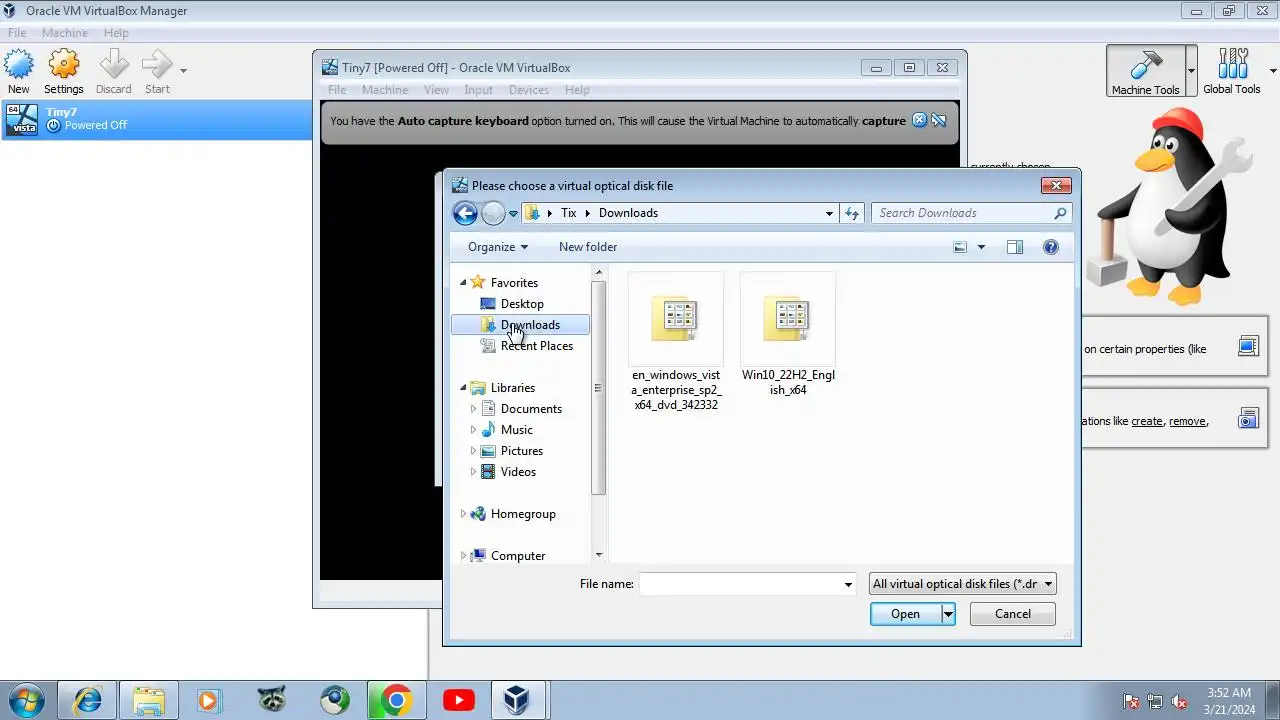Open Internet Explorer from the taskbar
Image resolution: width=1280 pixels, height=720 pixels.
(88, 701)
